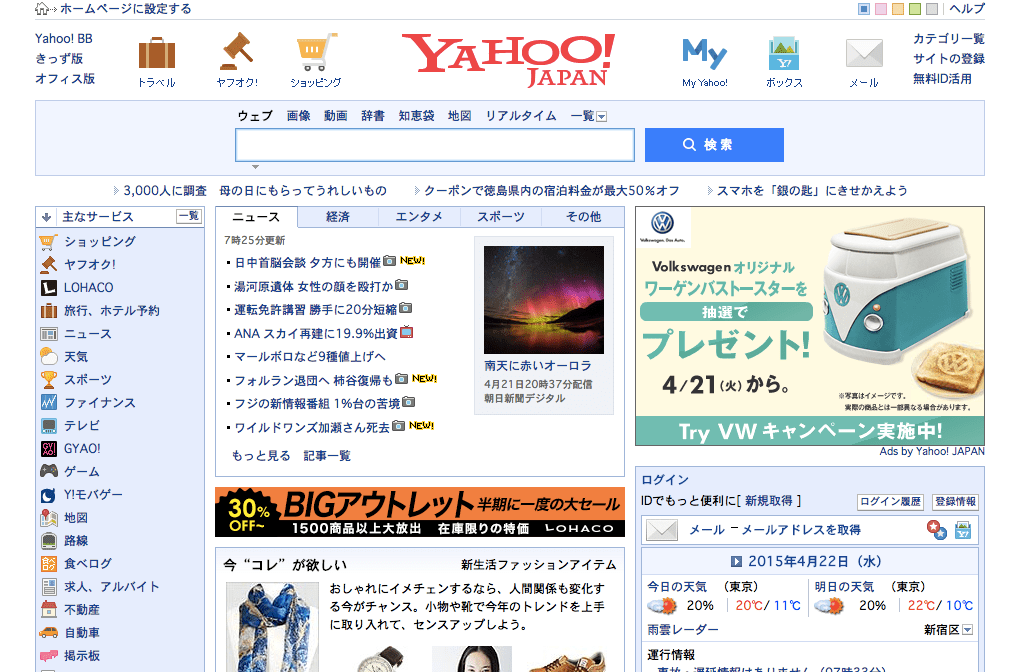Viewport: 1016px width, 672px height.
Task: Click the box icon in the メール login row
Action: [963, 530]
